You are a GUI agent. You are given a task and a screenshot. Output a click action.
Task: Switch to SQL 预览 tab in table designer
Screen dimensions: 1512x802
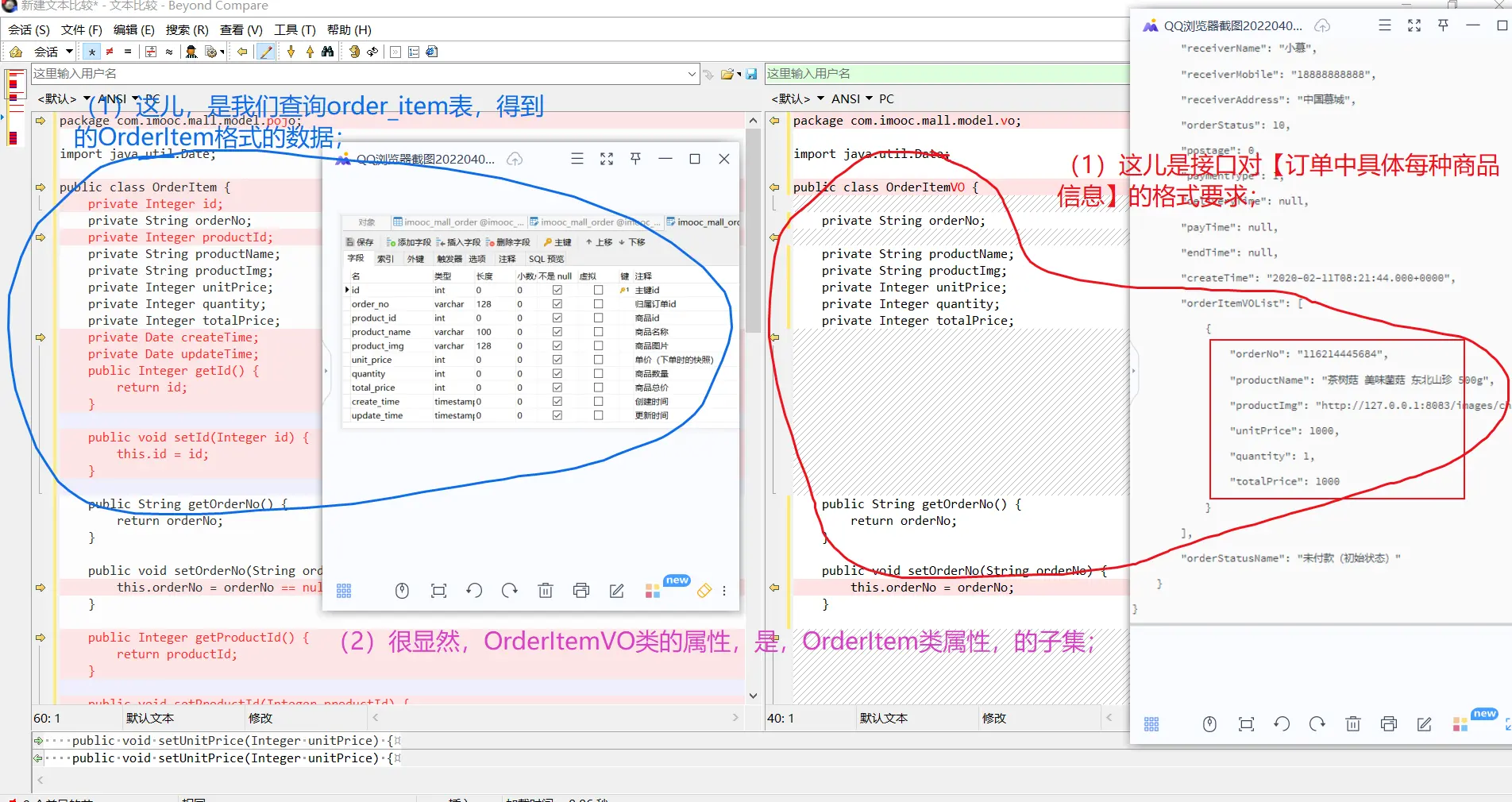(546, 259)
